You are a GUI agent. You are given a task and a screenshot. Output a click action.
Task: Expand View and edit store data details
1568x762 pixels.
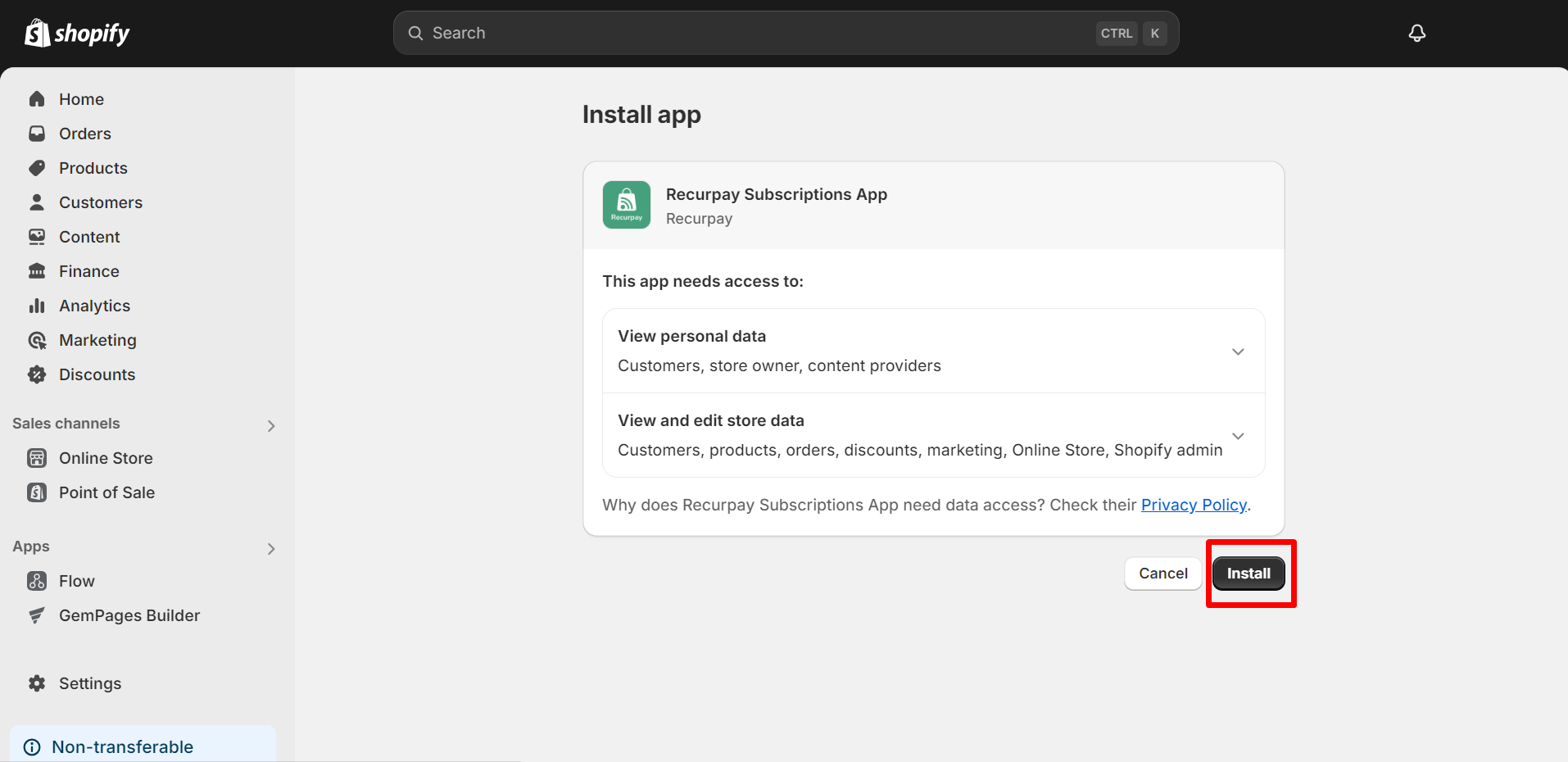[1237, 435]
